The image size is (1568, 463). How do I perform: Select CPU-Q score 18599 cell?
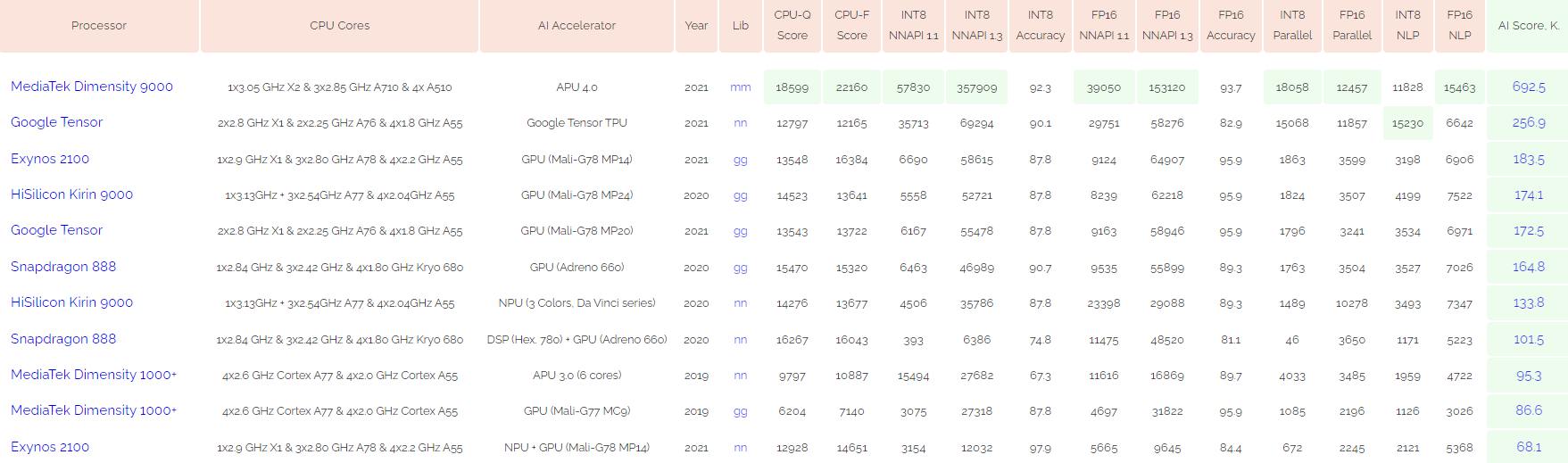pos(792,87)
